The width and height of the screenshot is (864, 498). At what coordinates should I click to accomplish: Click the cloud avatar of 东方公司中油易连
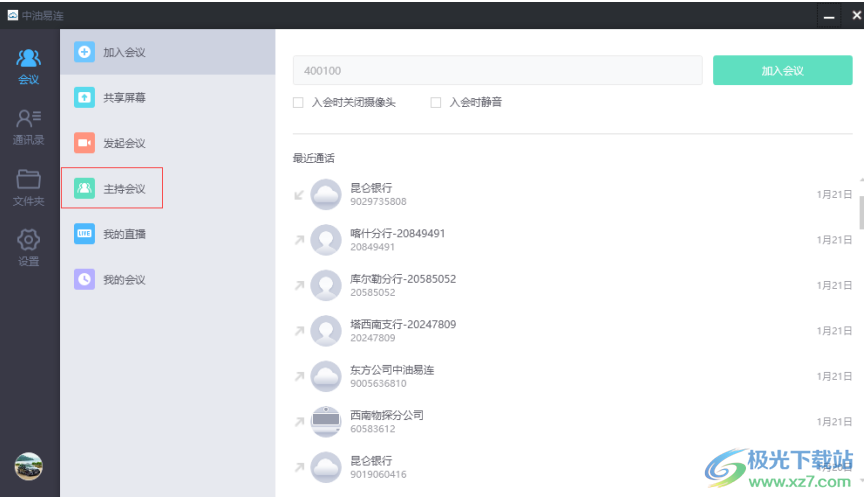pos(326,376)
